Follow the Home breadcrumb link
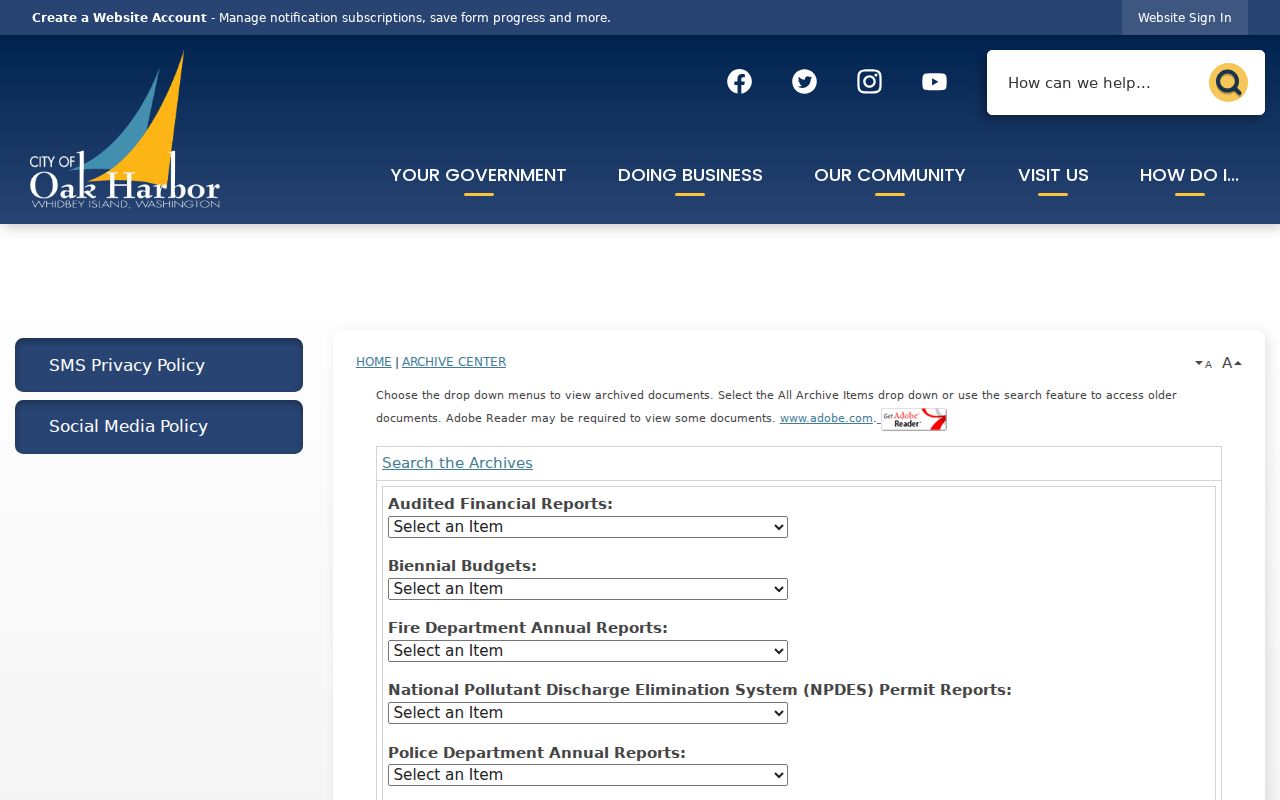1280x800 pixels. click(x=374, y=362)
